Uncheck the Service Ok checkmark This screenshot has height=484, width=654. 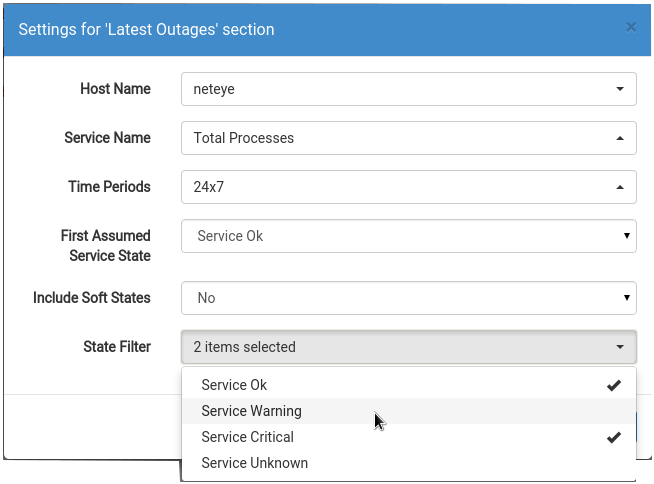[614, 385]
